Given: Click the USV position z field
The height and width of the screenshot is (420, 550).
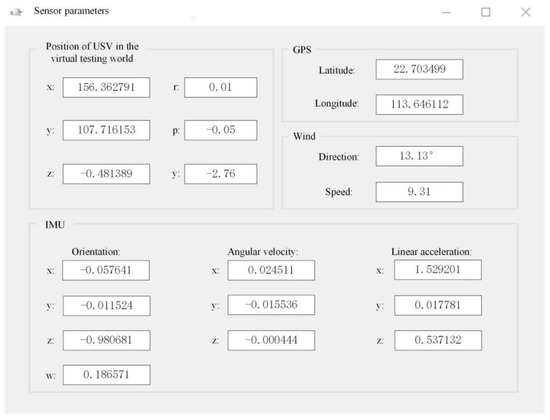Looking at the screenshot, I should [x=106, y=174].
